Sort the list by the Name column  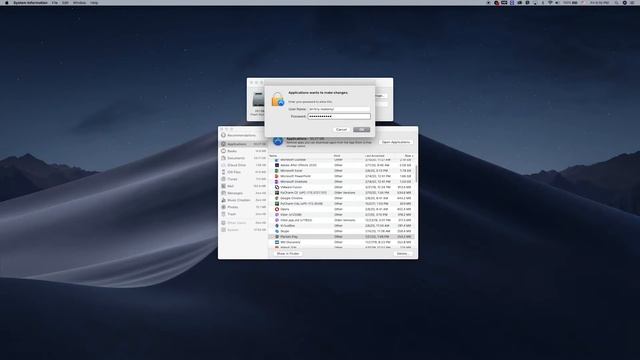click(x=273, y=156)
